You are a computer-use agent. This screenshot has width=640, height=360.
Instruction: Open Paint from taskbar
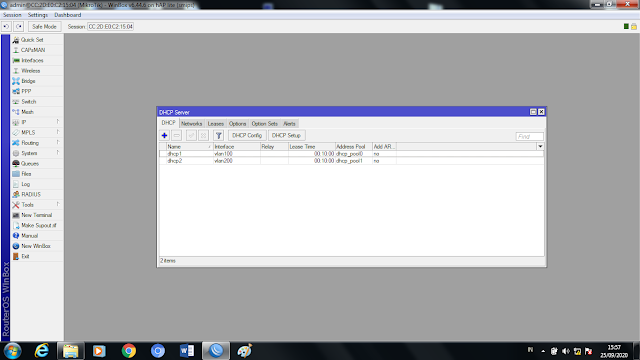click(244, 351)
